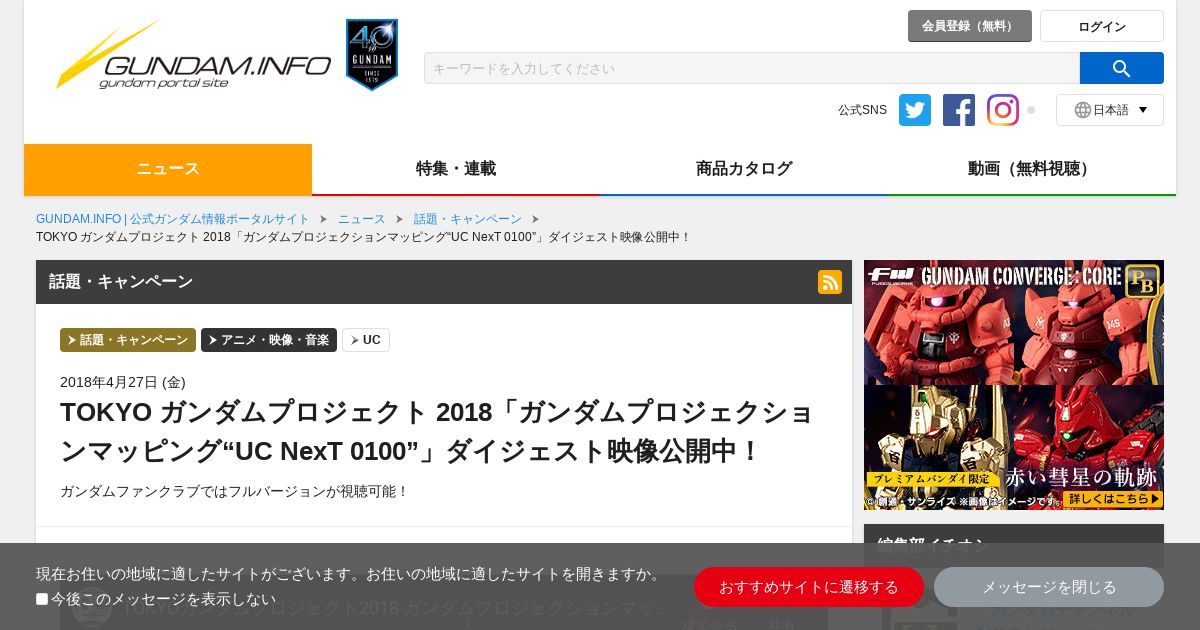Follow the 話題・キャンペーン breadcrumb link
Image resolution: width=1200 pixels, height=630 pixels.
click(x=468, y=219)
